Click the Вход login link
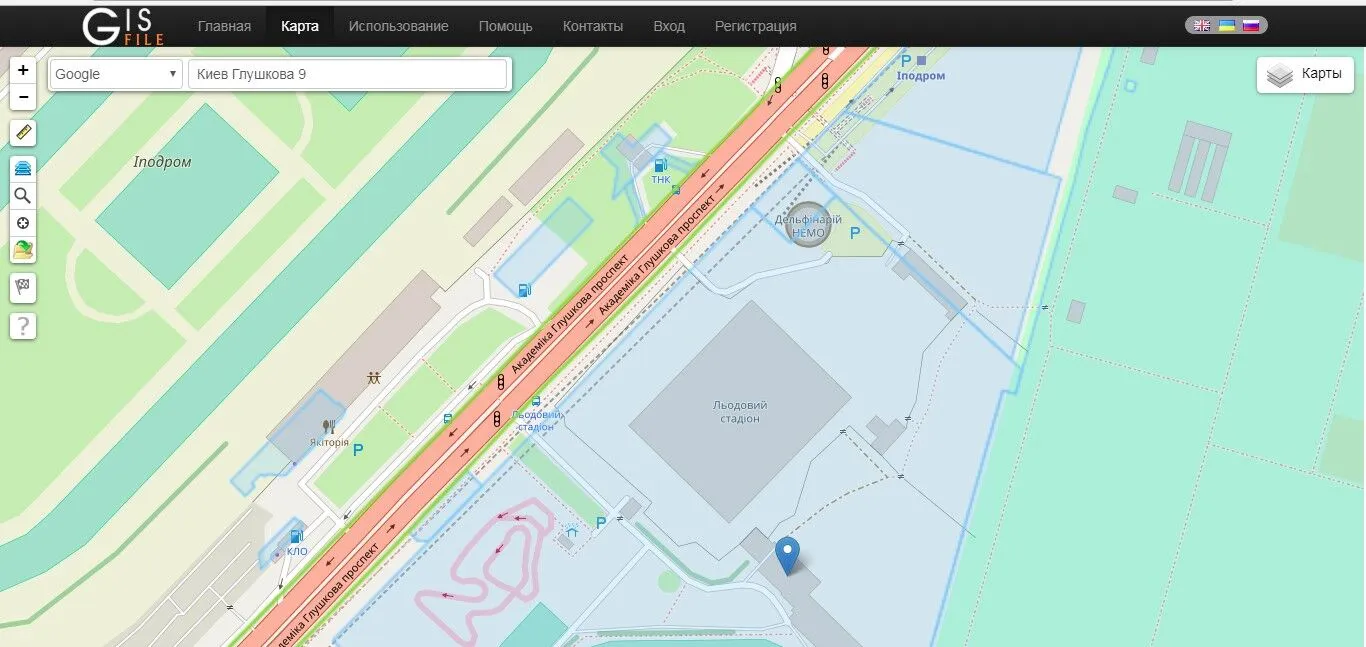 click(669, 26)
